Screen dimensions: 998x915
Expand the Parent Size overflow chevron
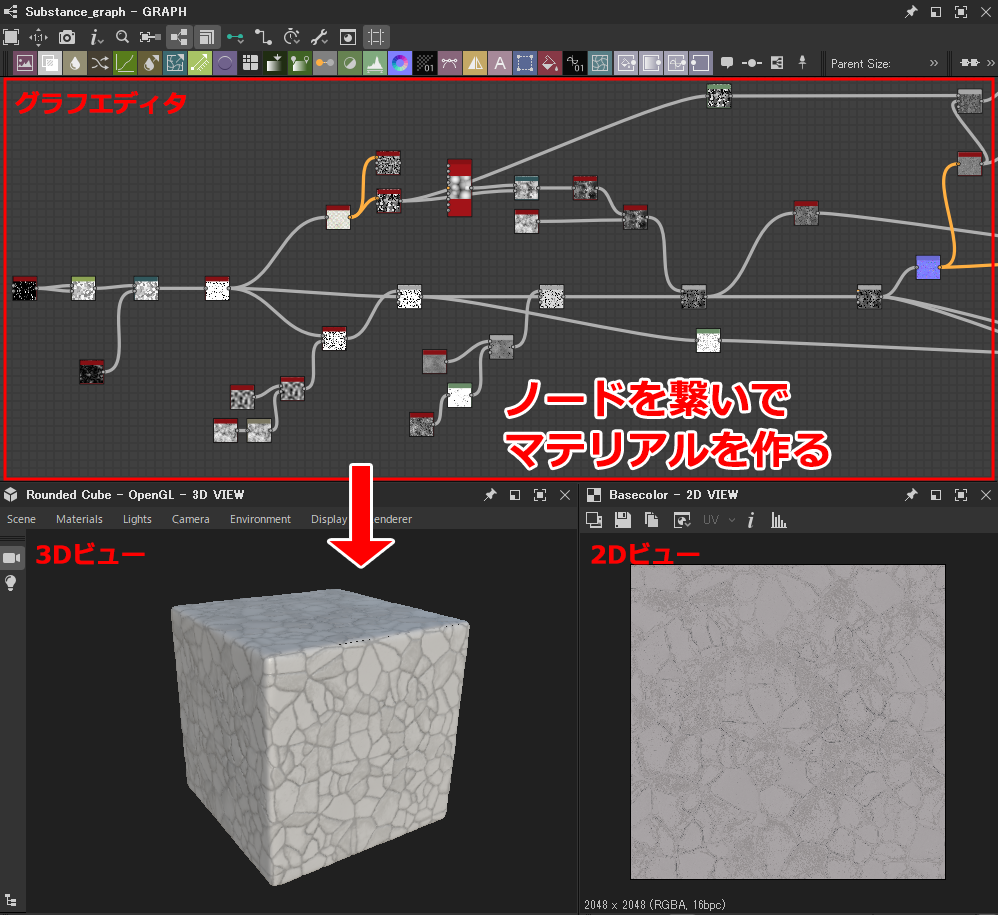[x=934, y=63]
